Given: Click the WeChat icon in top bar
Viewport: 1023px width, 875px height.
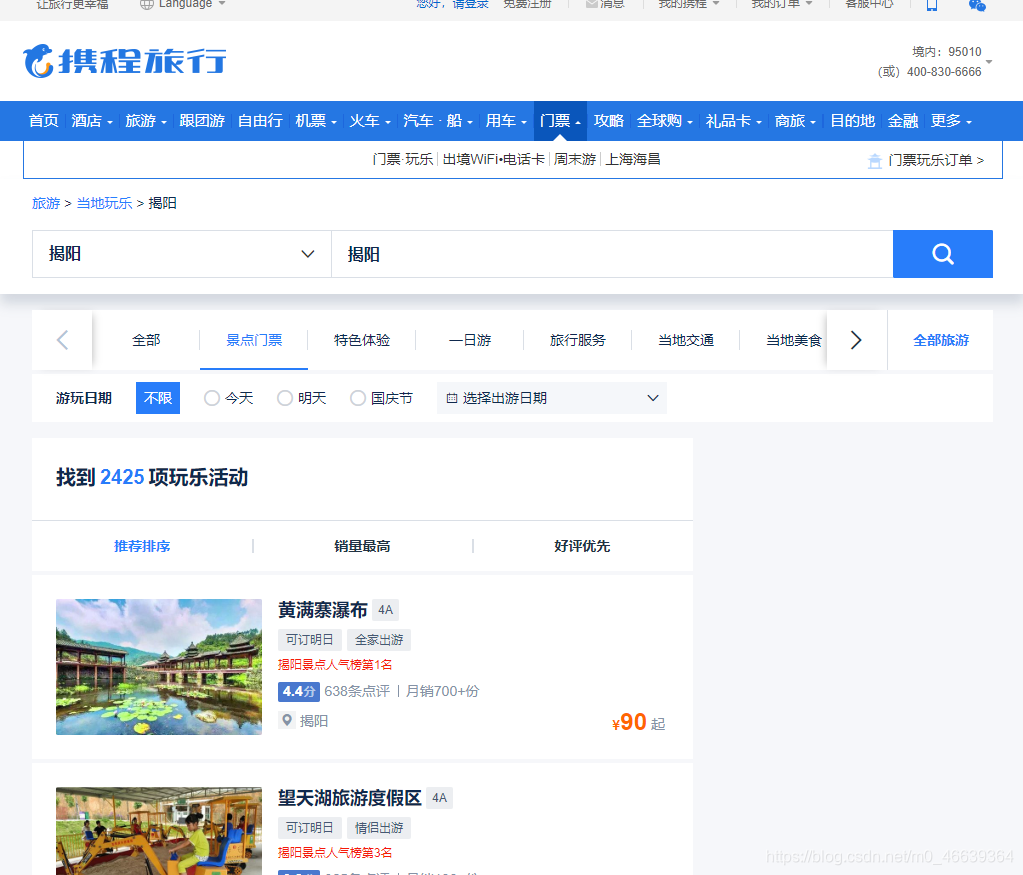Looking at the screenshot, I should coord(977,5).
